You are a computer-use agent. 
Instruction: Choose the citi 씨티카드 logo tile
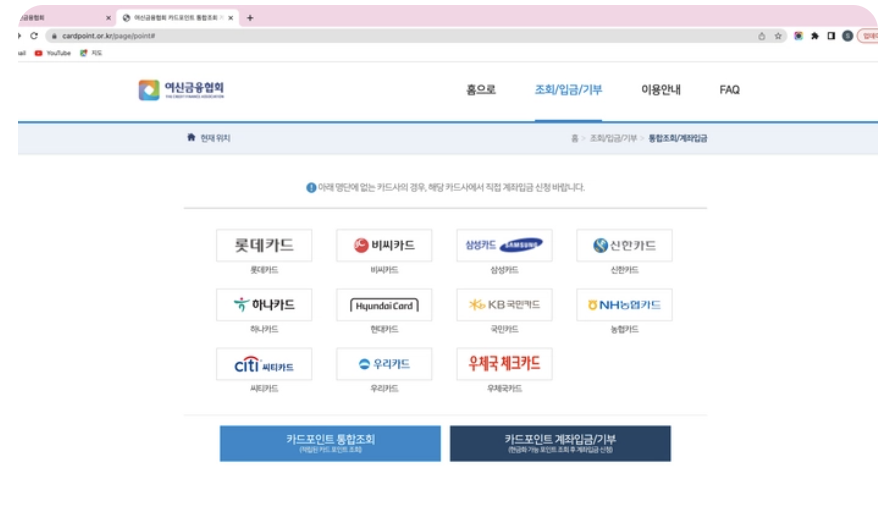tap(264, 364)
